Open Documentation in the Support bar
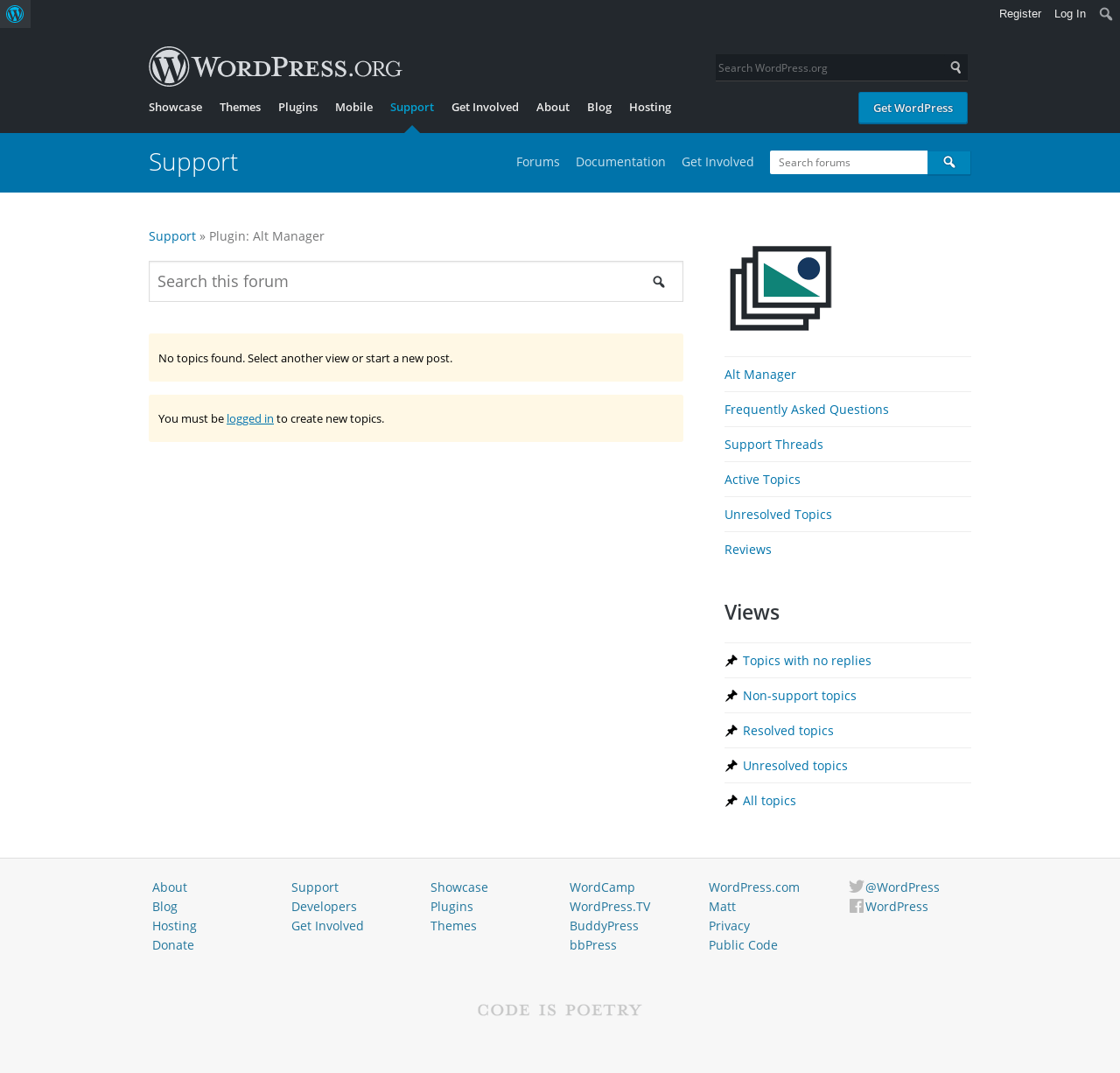1120x1073 pixels. click(620, 162)
